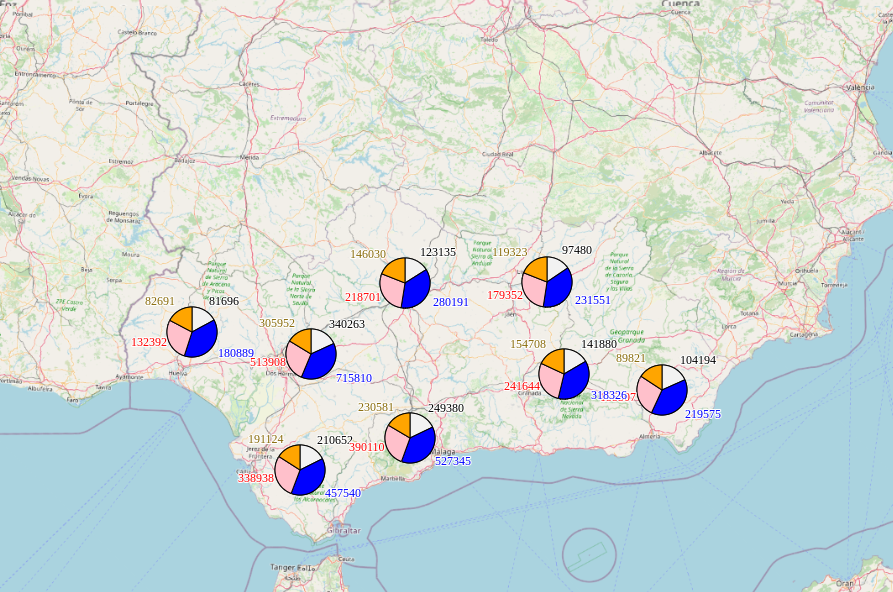Select the Cádiz pie chart labeled 210652

tap(300, 470)
